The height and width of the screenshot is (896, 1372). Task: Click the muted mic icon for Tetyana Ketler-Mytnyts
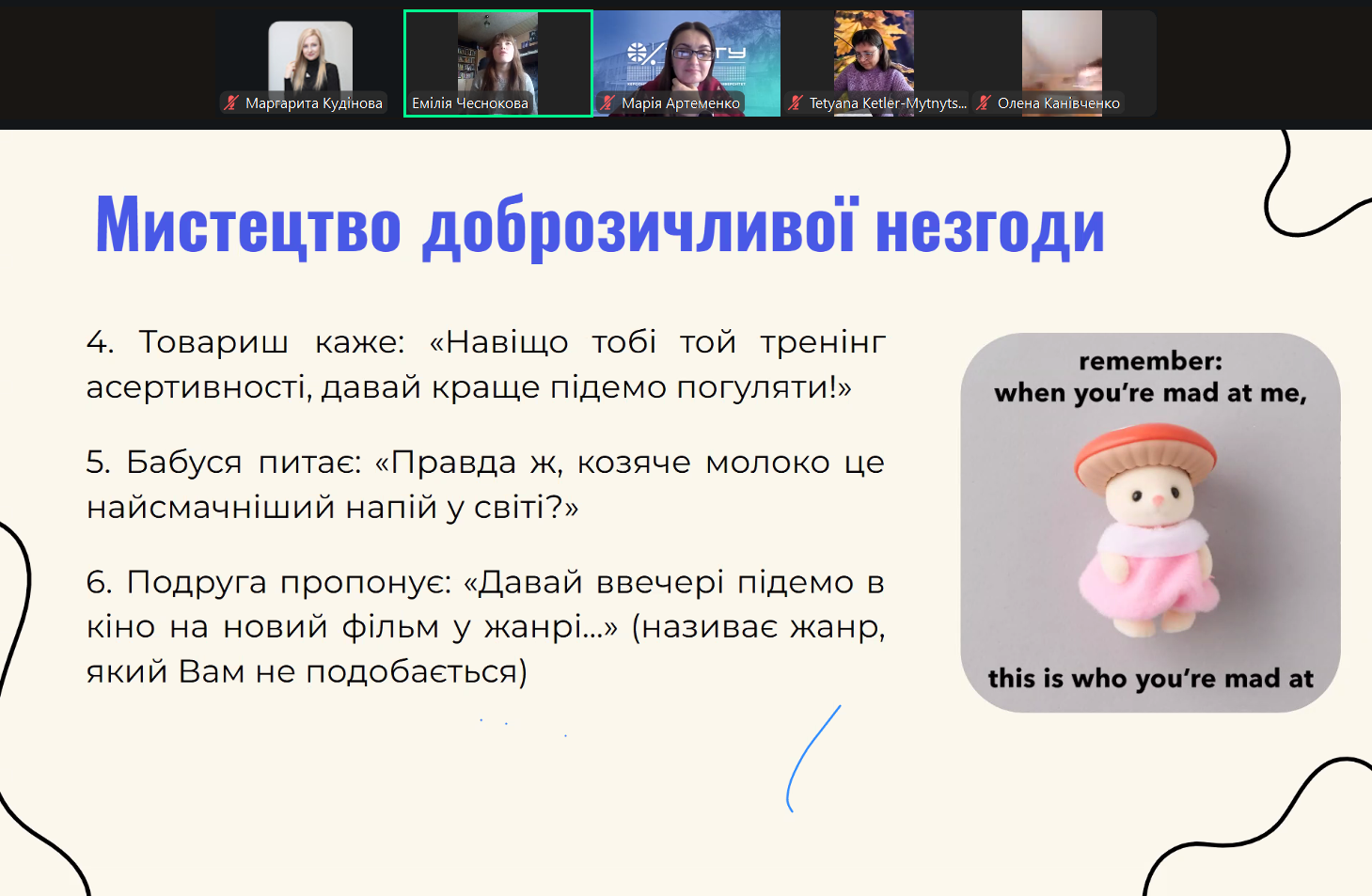(796, 103)
